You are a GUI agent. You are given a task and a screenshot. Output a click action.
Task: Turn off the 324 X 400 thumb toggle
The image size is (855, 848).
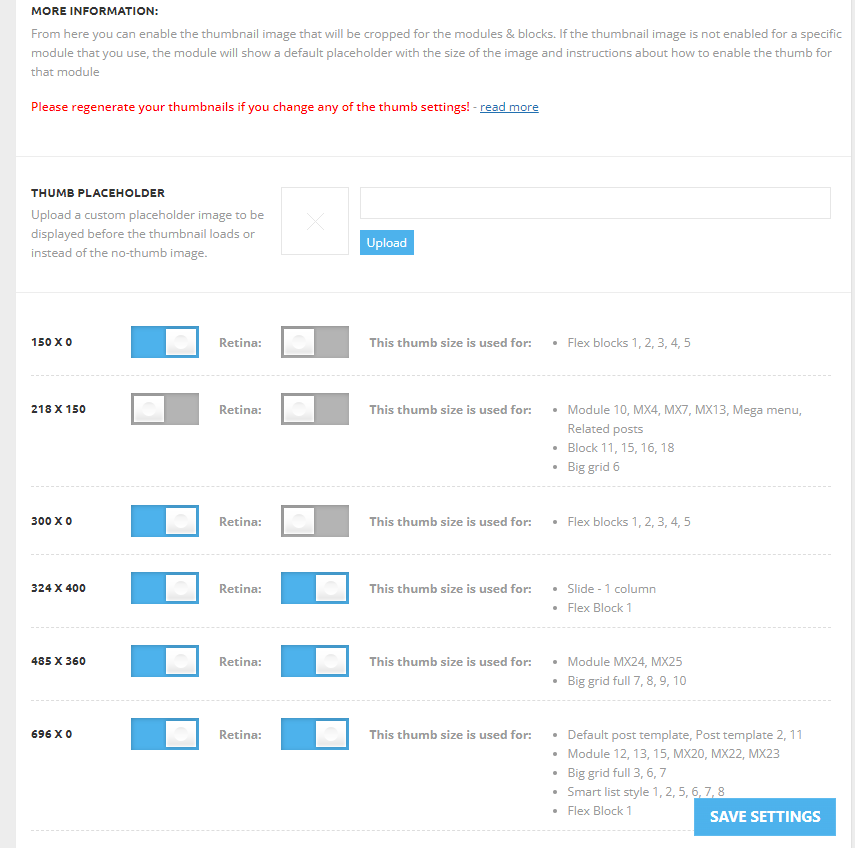165,588
